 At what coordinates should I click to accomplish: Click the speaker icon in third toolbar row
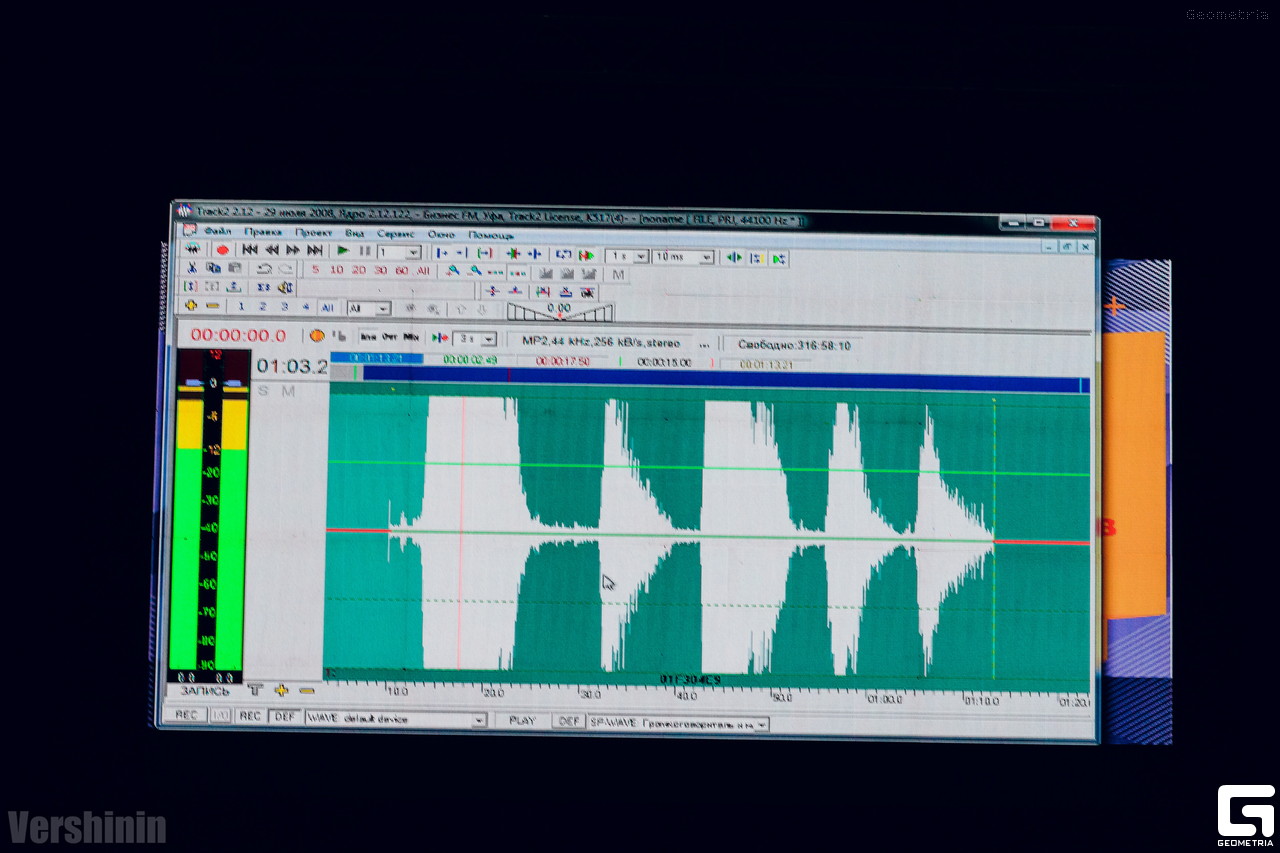285,288
